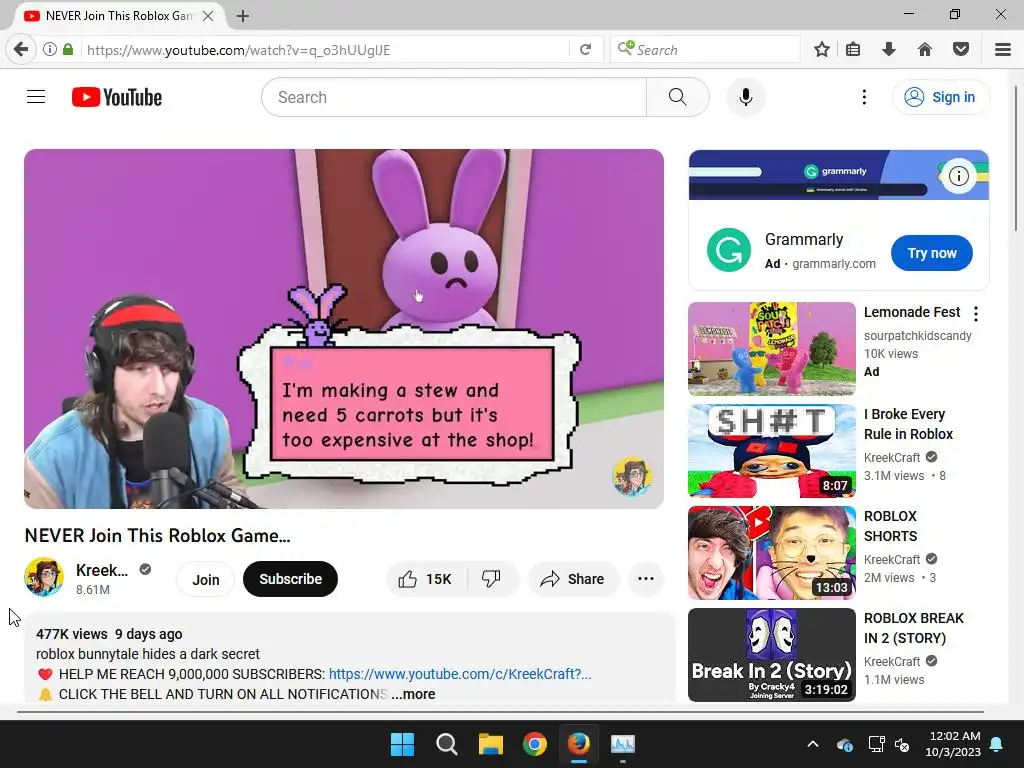The height and width of the screenshot is (768, 1024).
Task: Click the YouTube search magnifier button
Action: pyautogui.click(x=677, y=97)
